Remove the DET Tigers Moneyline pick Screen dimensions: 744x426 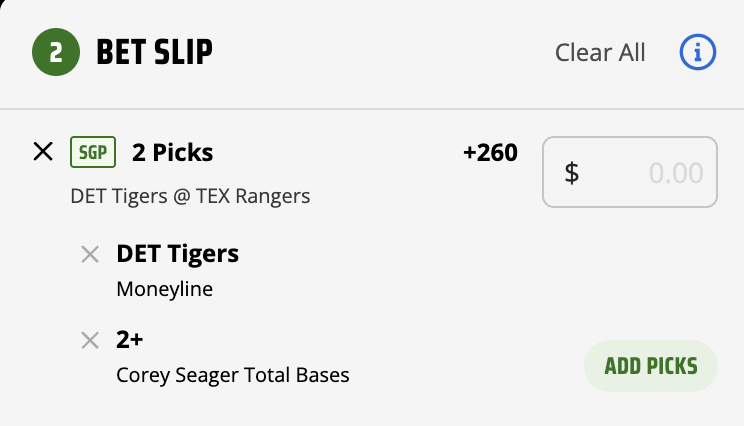coord(90,254)
